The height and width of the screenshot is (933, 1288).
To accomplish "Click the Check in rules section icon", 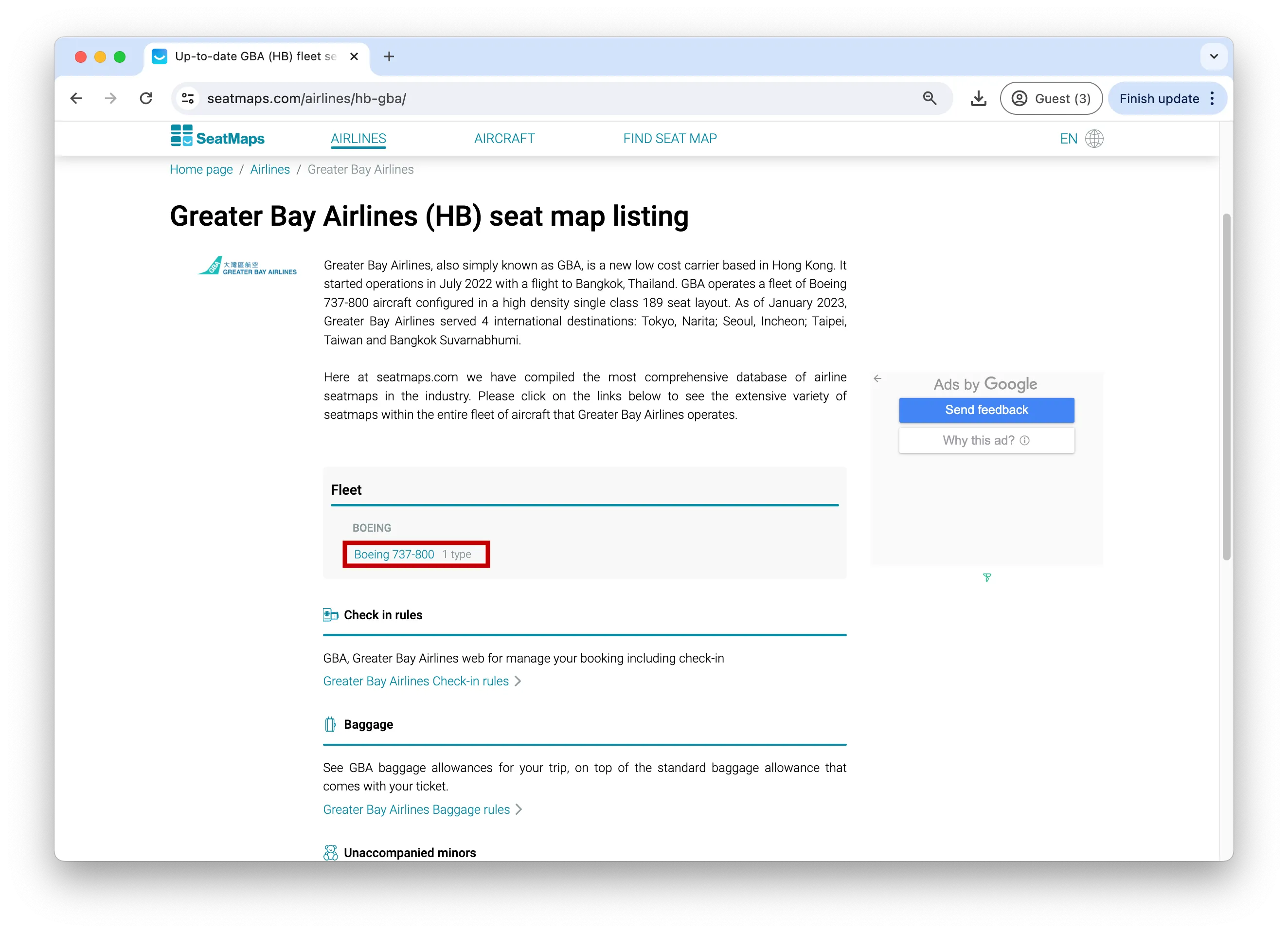I will [330, 615].
